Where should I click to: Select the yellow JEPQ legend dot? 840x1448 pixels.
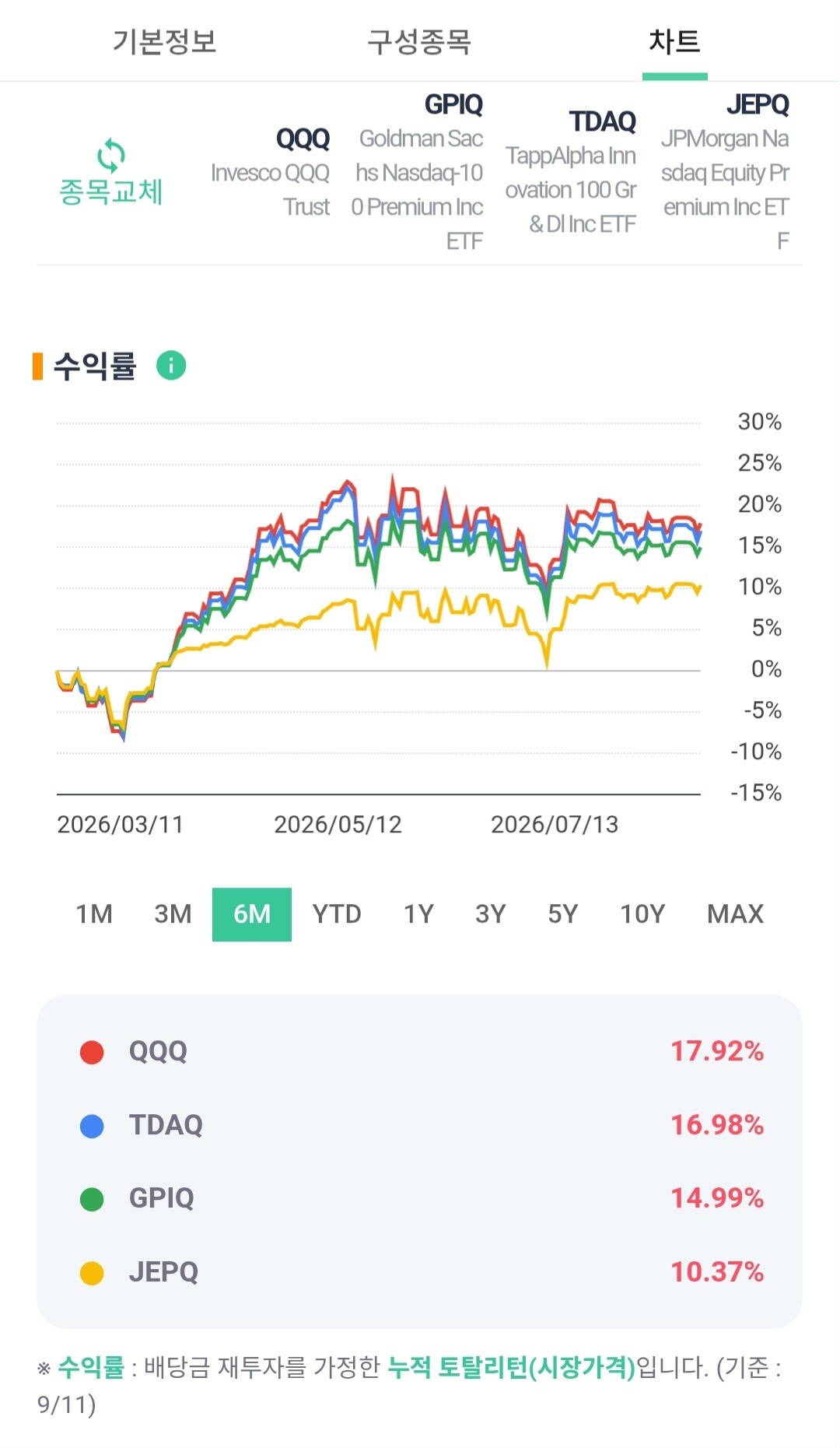coord(92,1273)
